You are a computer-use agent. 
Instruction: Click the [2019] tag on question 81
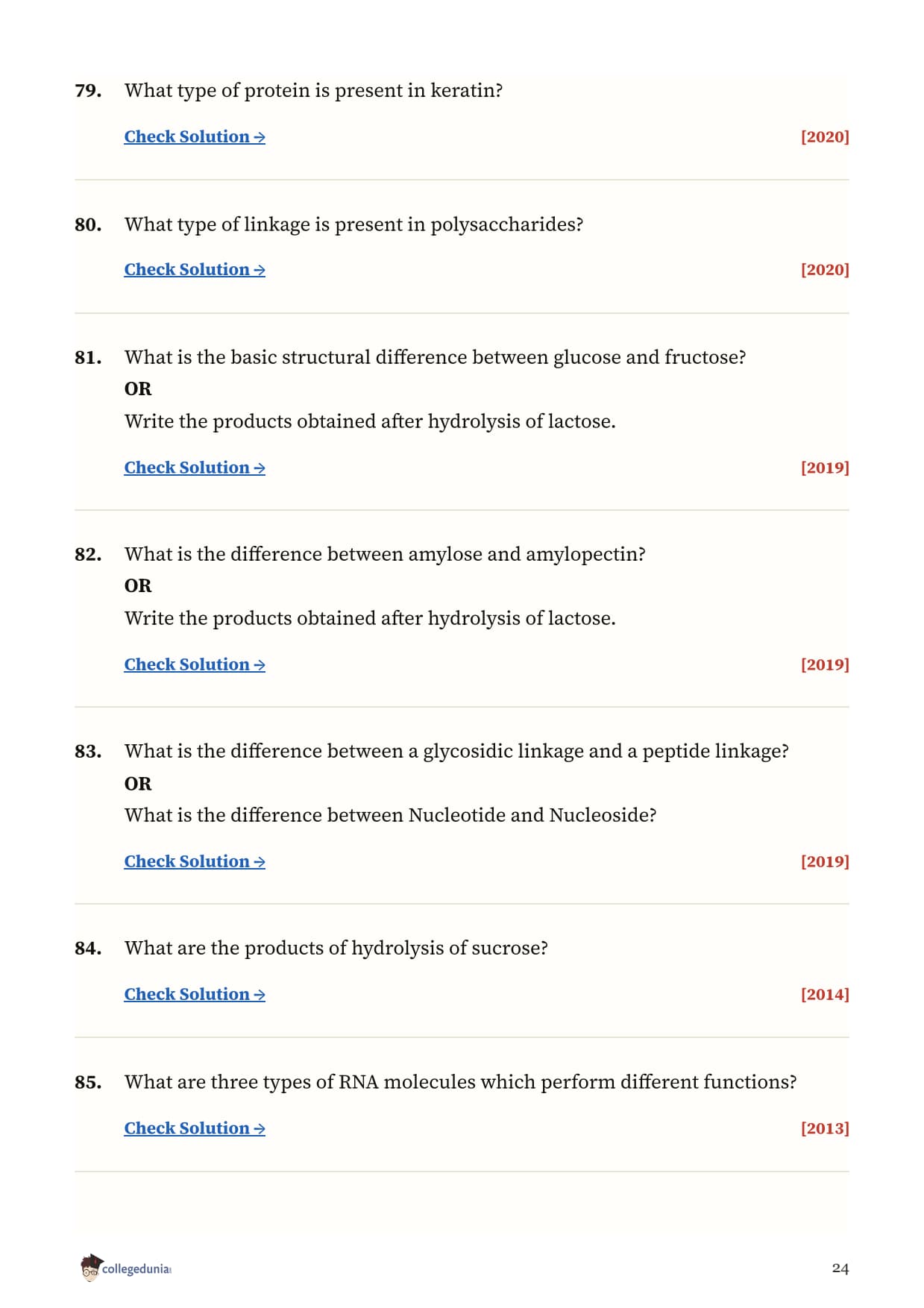pos(825,468)
